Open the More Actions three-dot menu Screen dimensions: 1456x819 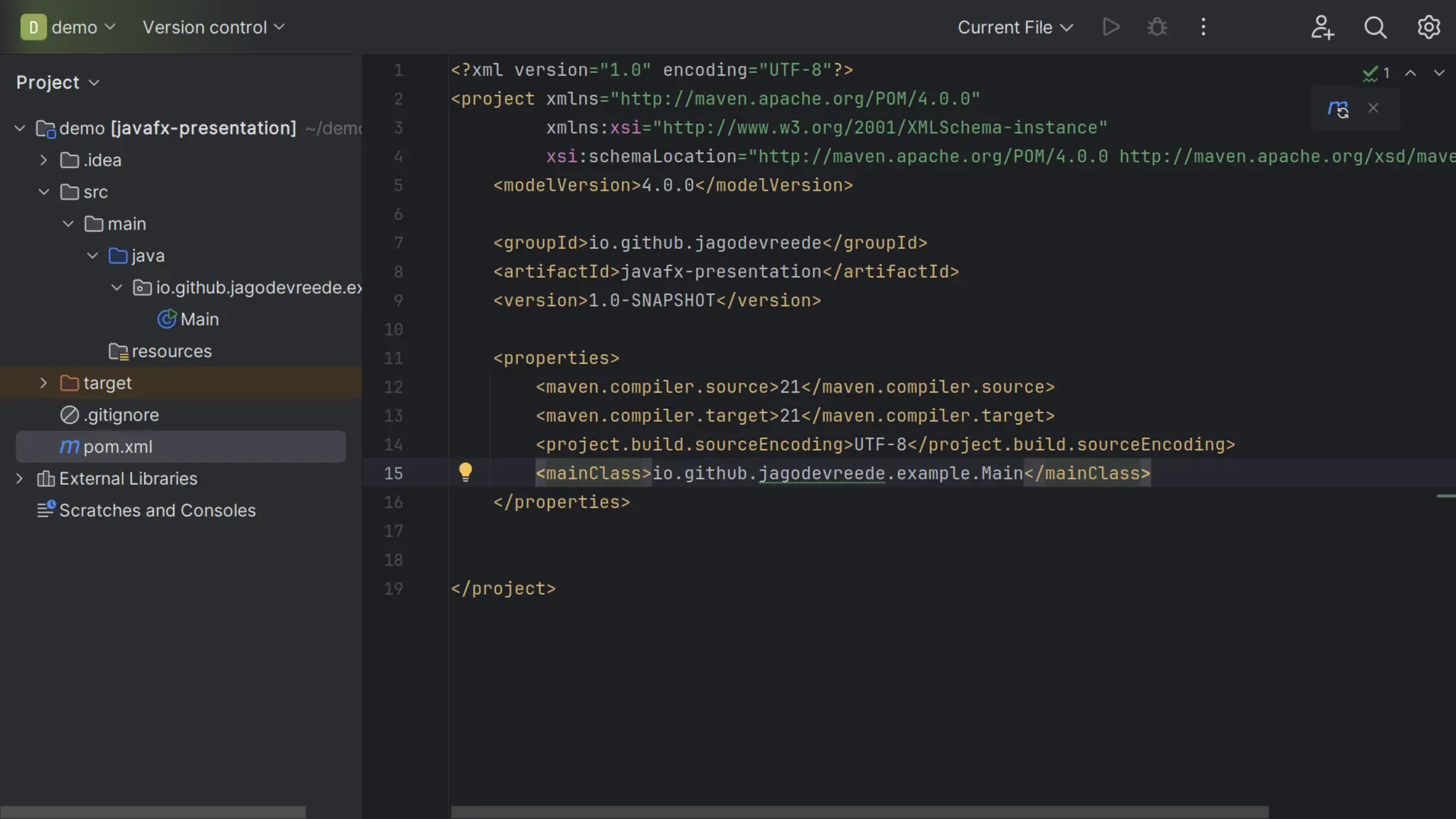1203,27
